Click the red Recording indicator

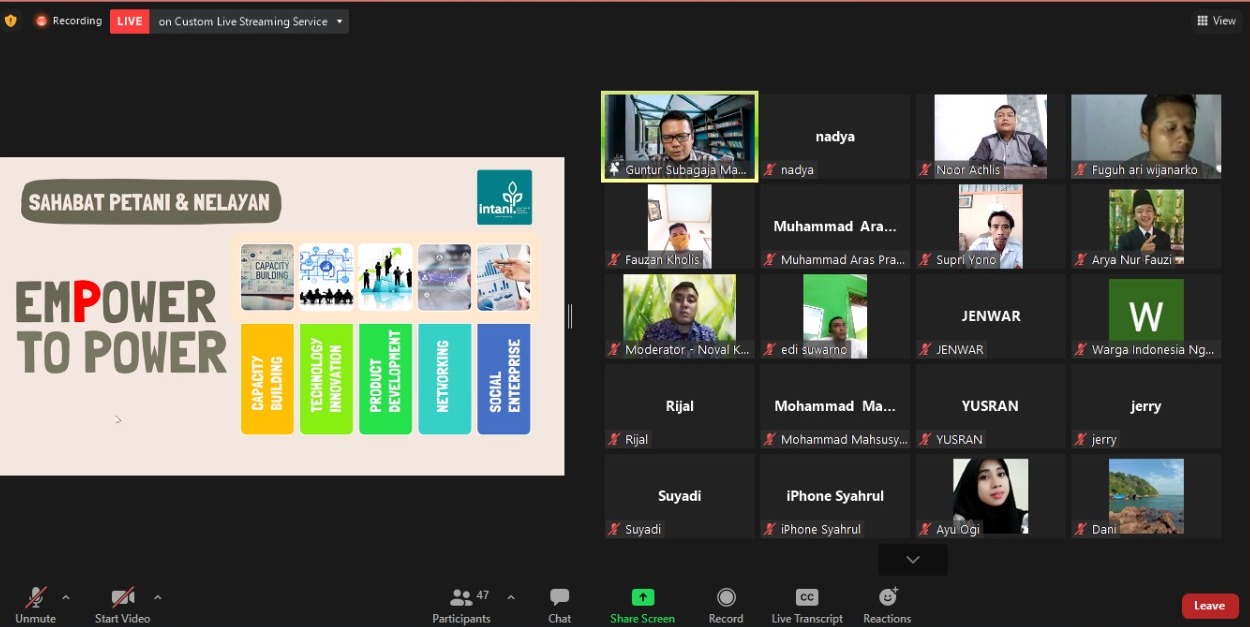[x=69, y=21]
